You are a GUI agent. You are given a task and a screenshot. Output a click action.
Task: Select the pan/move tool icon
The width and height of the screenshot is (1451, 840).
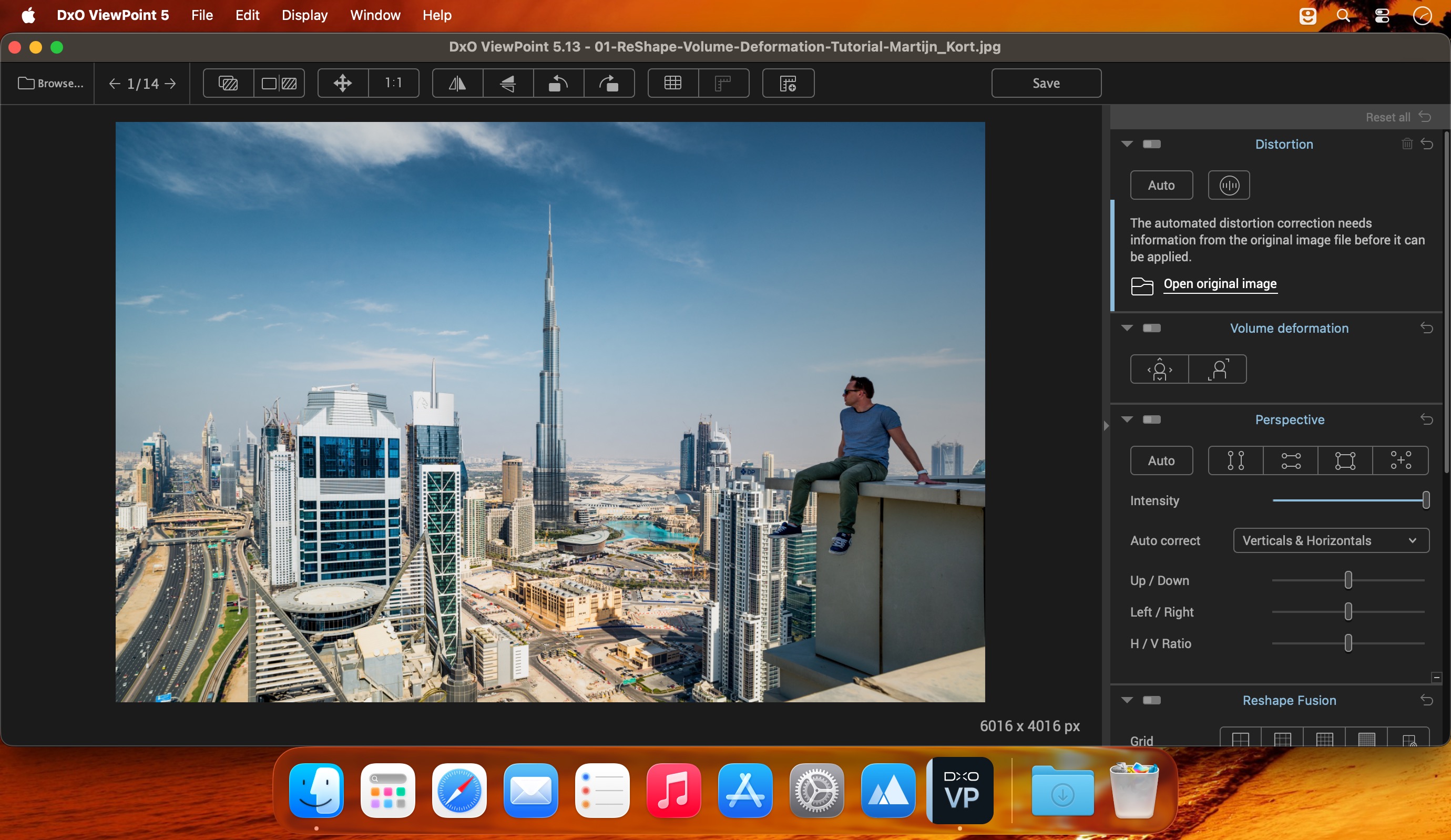[x=343, y=84]
